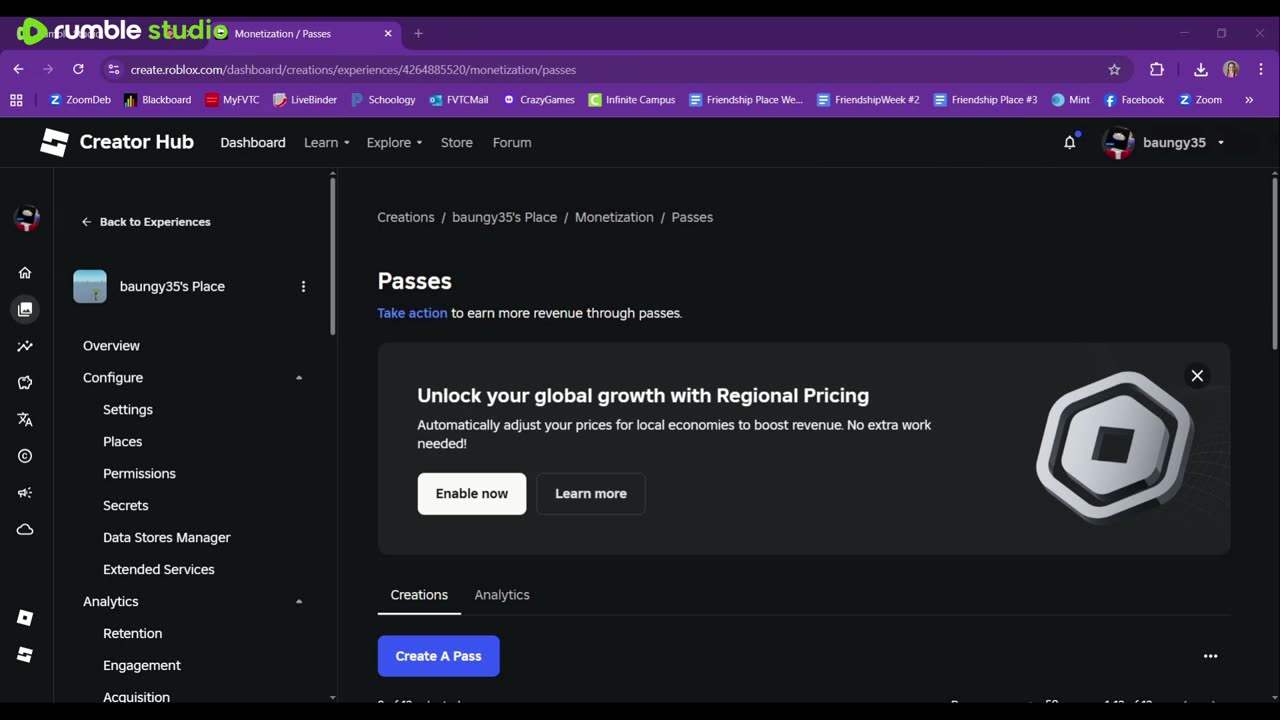
Task: Click Enable now for Regional Pricing
Action: (472, 494)
